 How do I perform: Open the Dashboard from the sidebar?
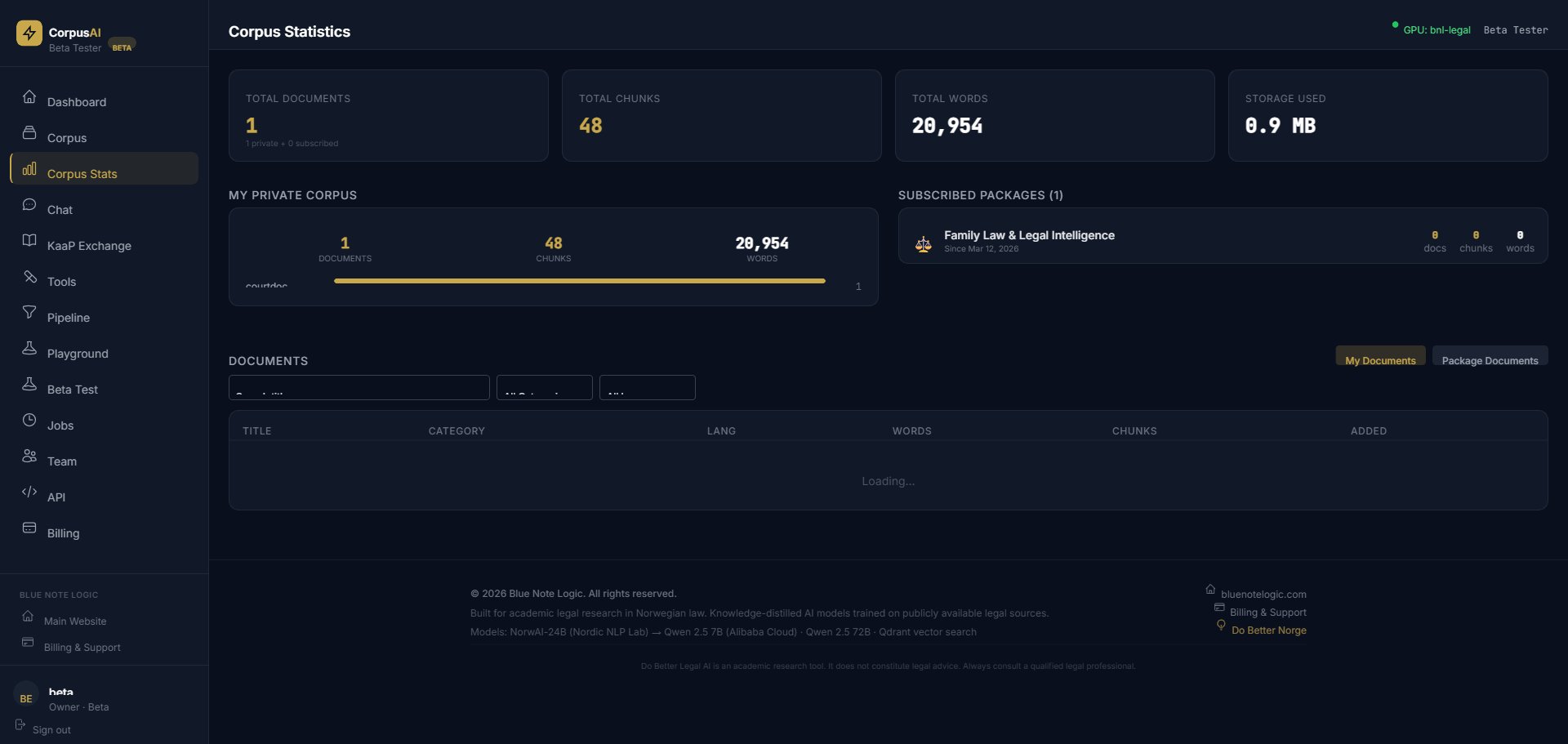(76, 101)
